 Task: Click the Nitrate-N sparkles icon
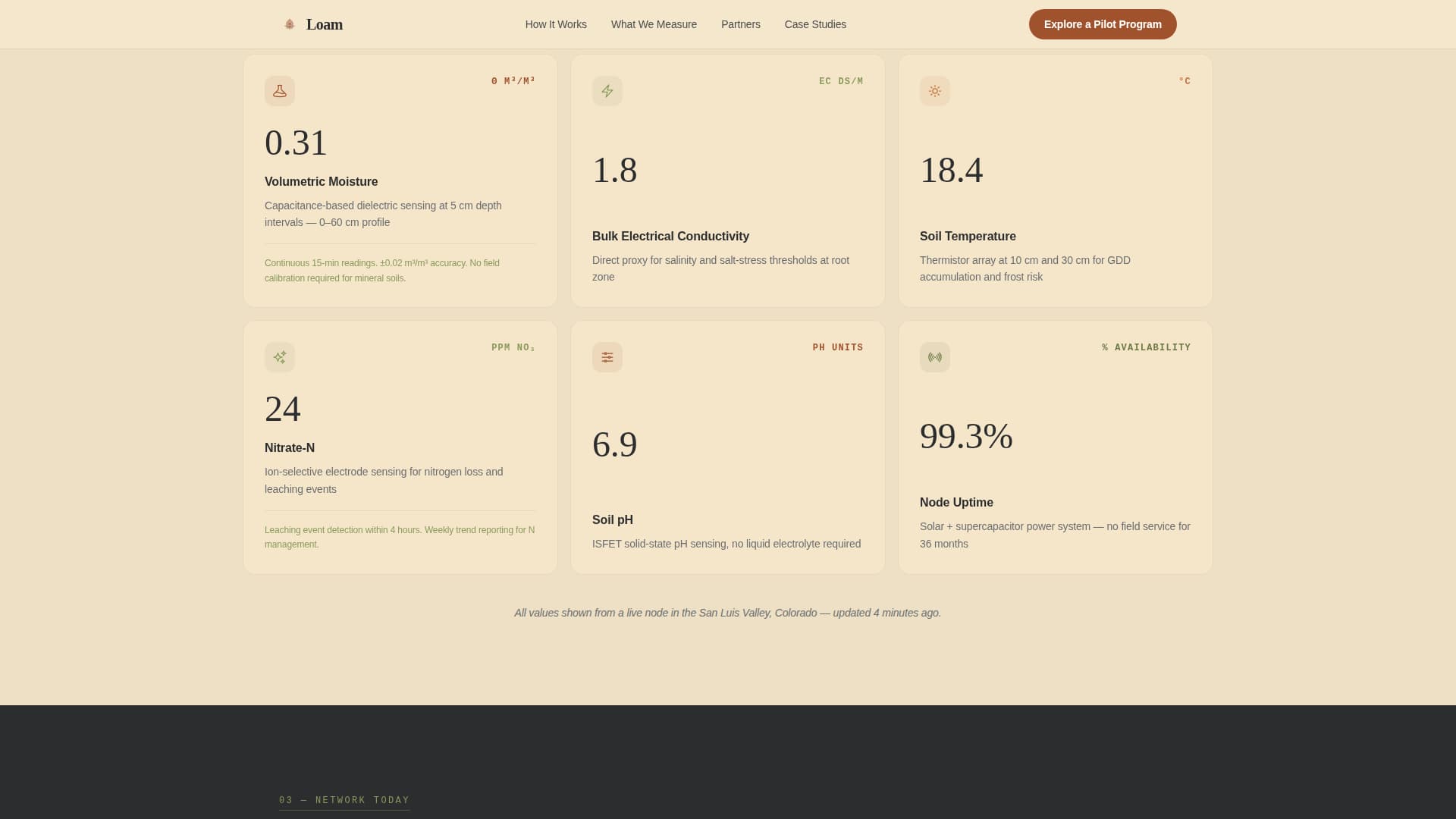pyautogui.click(x=280, y=357)
